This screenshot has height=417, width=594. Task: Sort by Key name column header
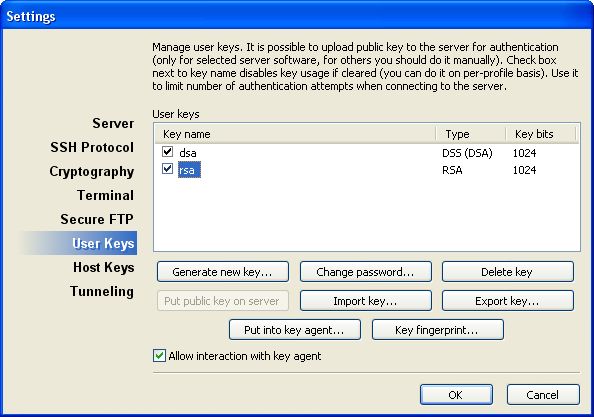[x=295, y=134]
